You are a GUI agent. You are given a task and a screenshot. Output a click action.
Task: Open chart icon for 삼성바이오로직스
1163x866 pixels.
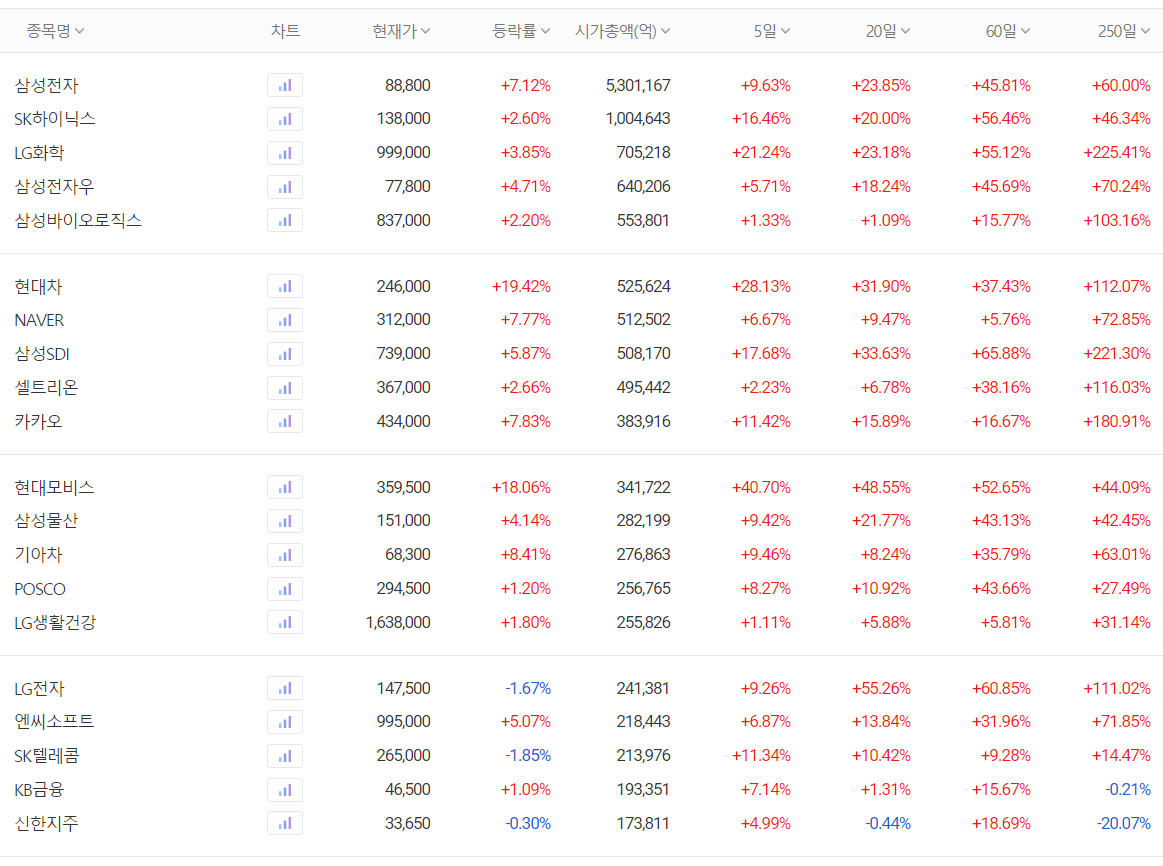coord(285,220)
